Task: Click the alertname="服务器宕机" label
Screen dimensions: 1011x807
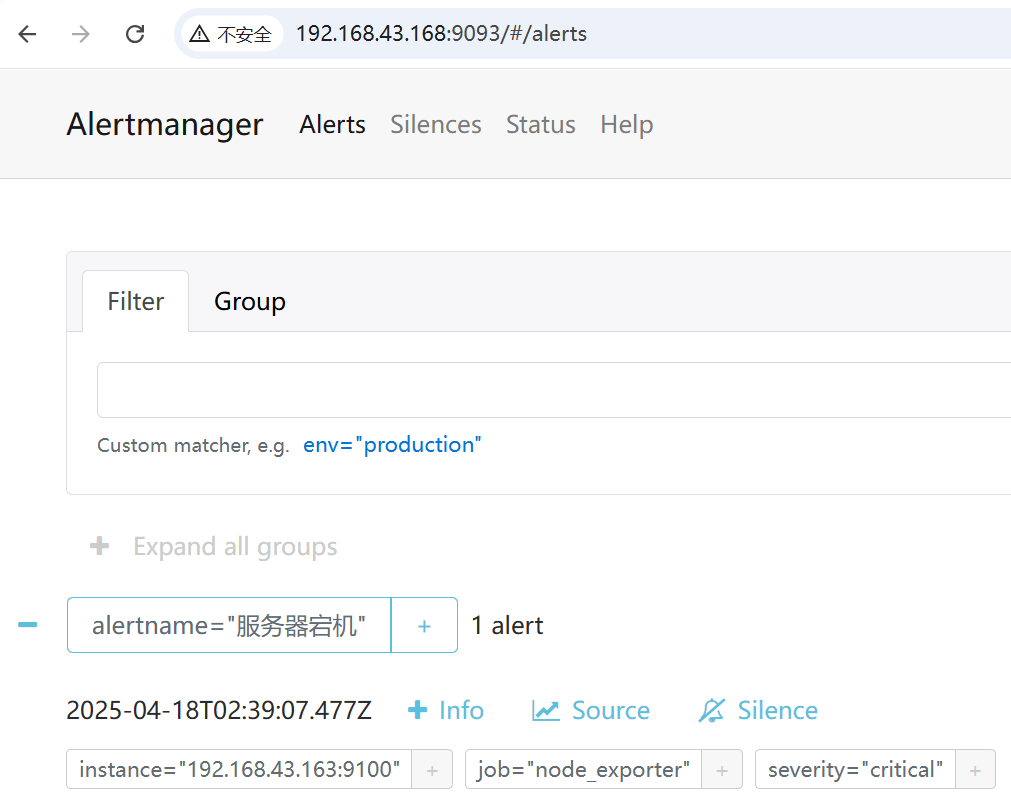Action: pos(229,625)
